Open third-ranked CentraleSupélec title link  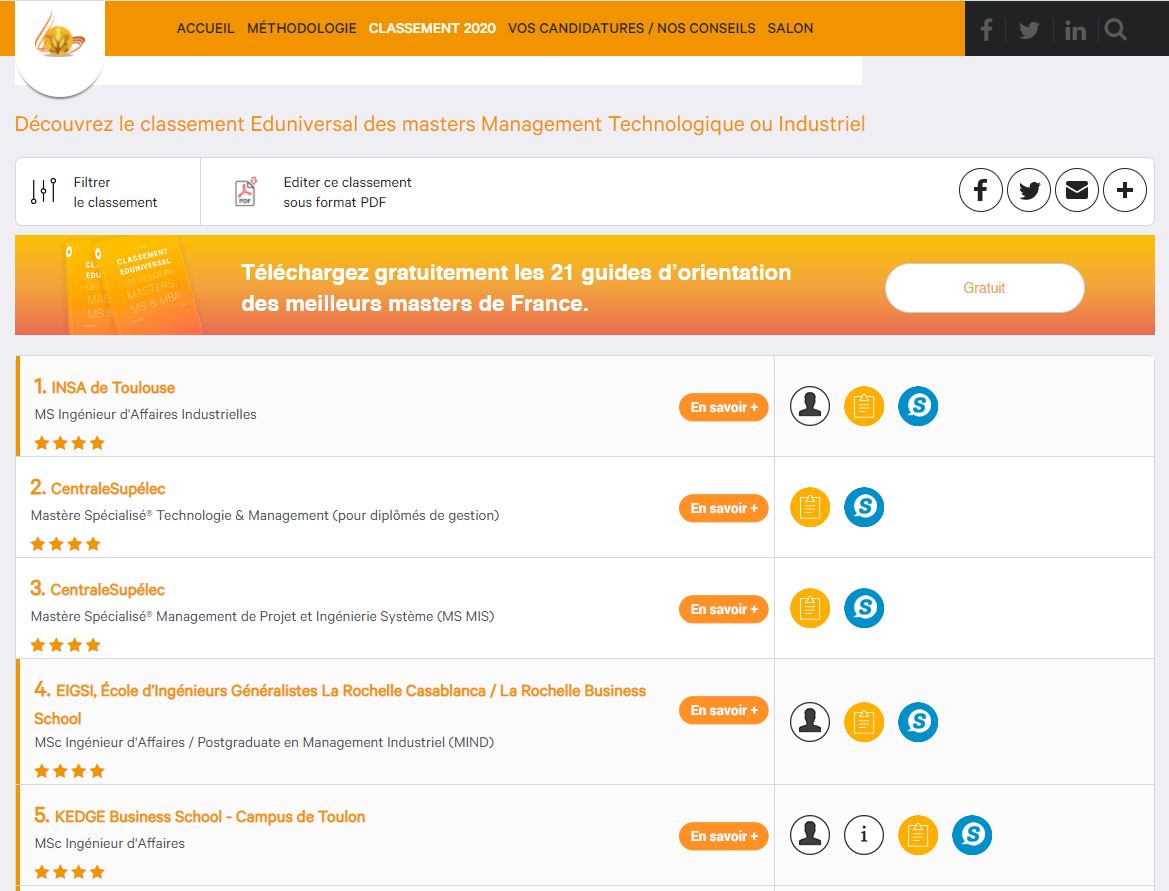click(107, 589)
